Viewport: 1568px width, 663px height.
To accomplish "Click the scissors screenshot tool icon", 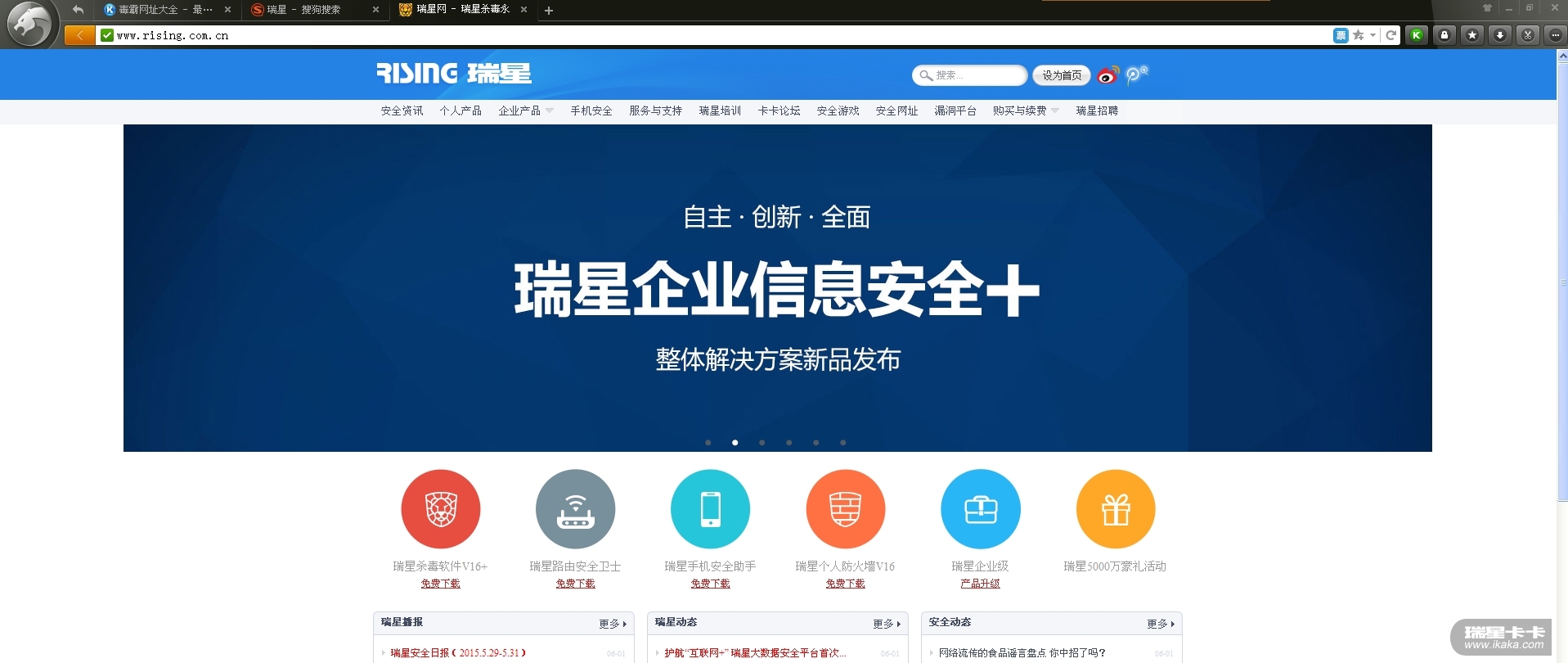I will (x=1528, y=35).
